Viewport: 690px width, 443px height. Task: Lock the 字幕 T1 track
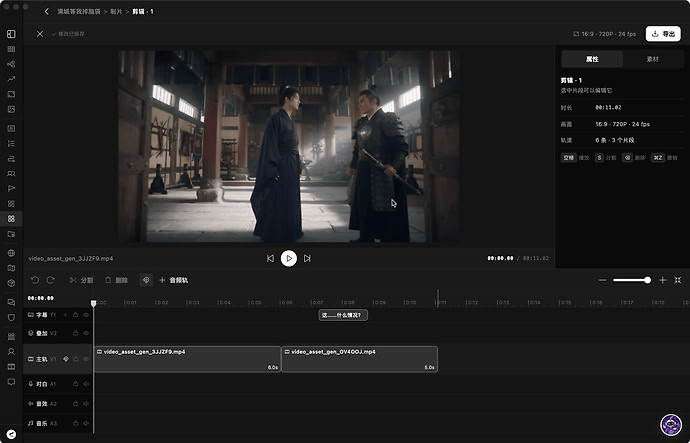[x=76, y=315]
